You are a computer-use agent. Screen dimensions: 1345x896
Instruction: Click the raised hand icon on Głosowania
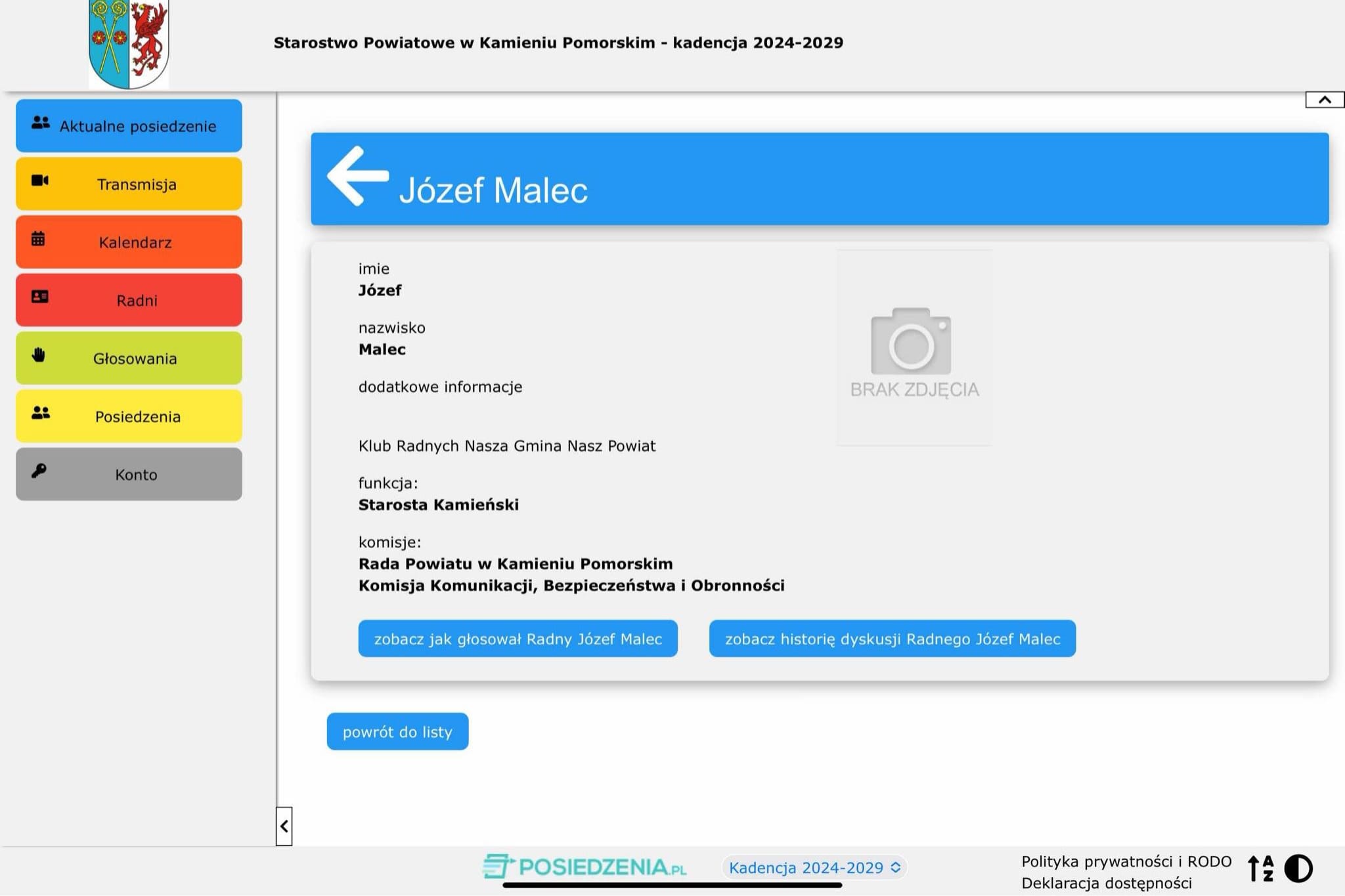coord(39,355)
